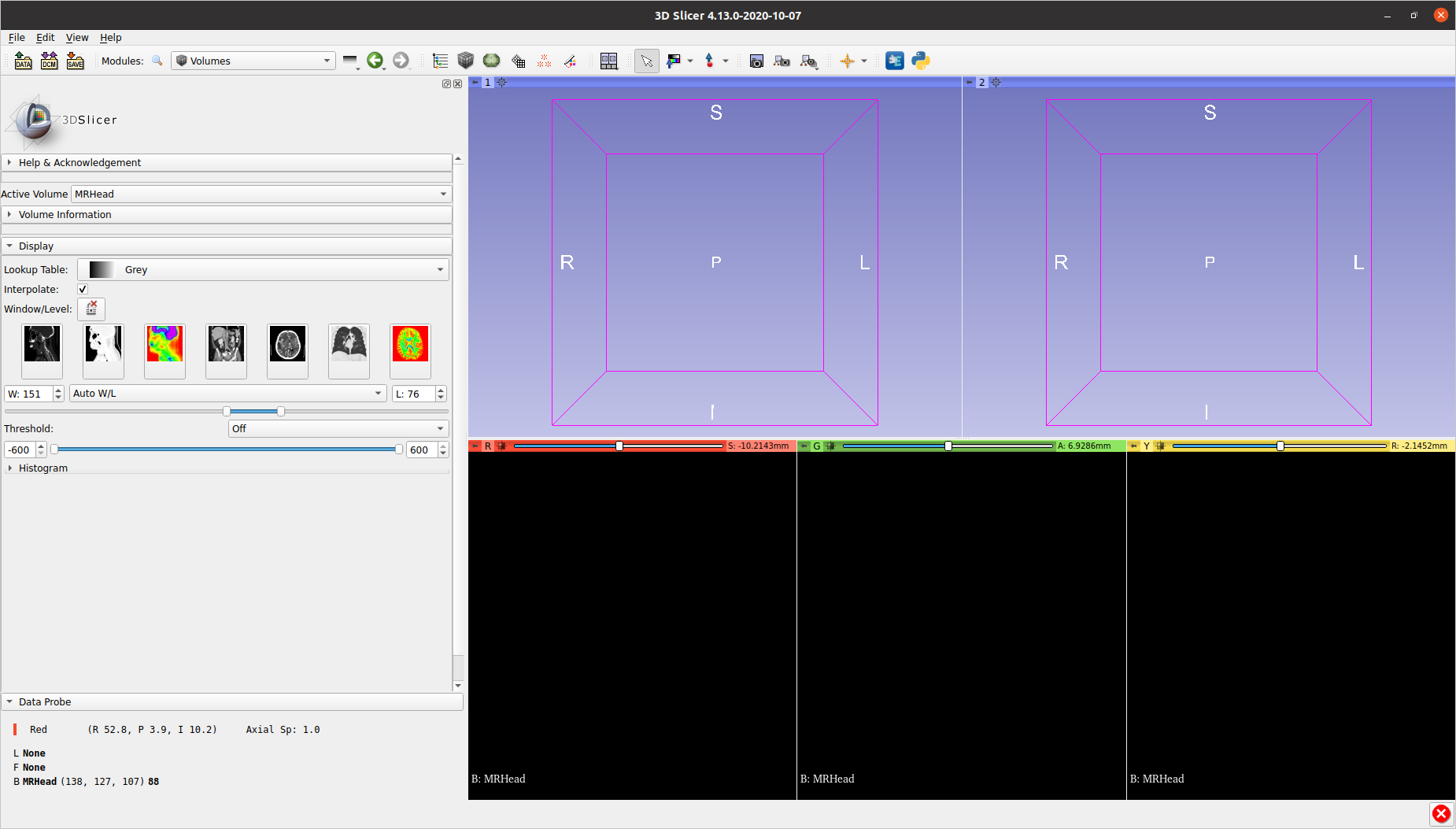
Task: Select the mouse pointer interaction mode
Action: tap(646, 61)
